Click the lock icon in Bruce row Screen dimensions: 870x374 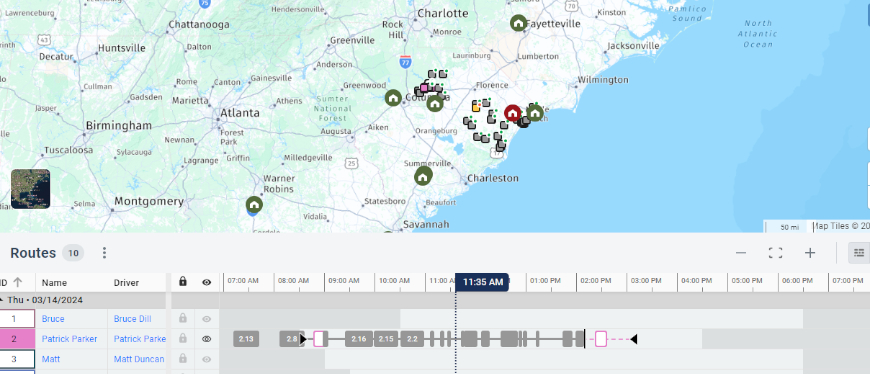click(183, 319)
